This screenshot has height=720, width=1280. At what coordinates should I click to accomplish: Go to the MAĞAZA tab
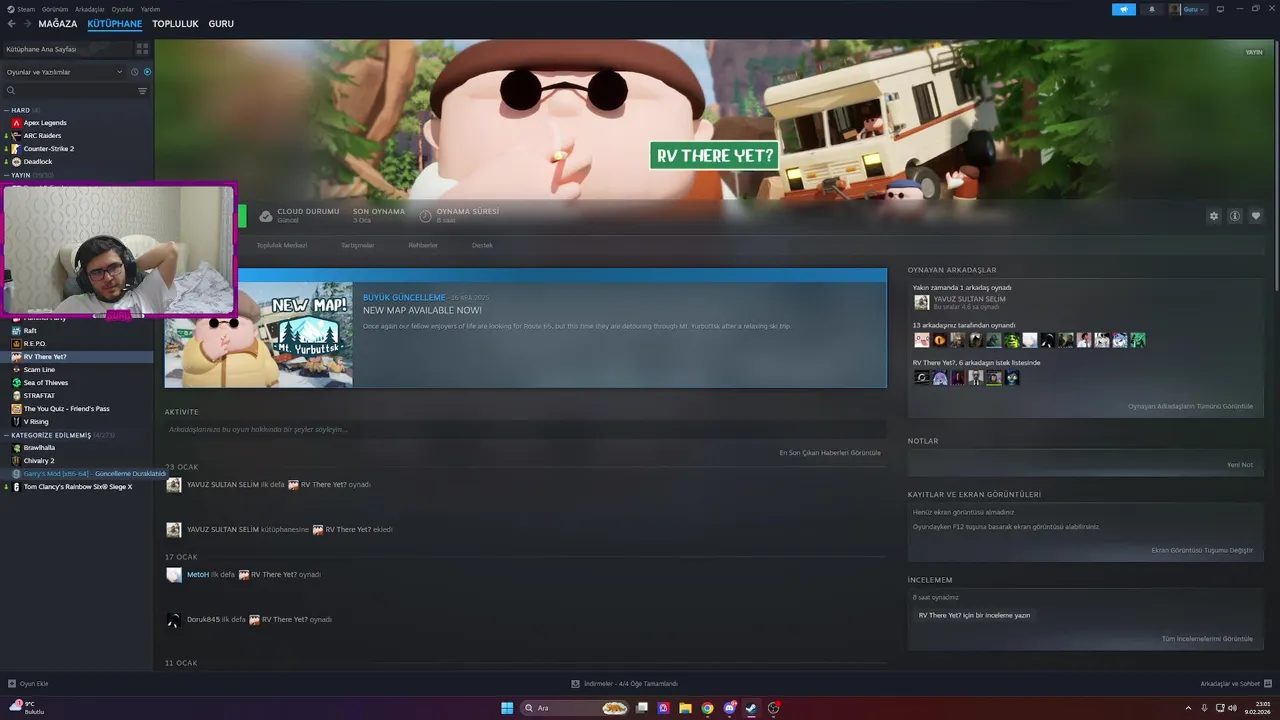(x=58, y=24)
